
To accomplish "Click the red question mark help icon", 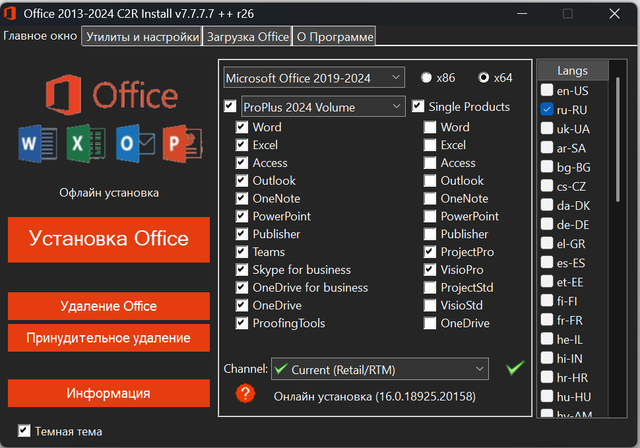I will (x=245, y=393).
